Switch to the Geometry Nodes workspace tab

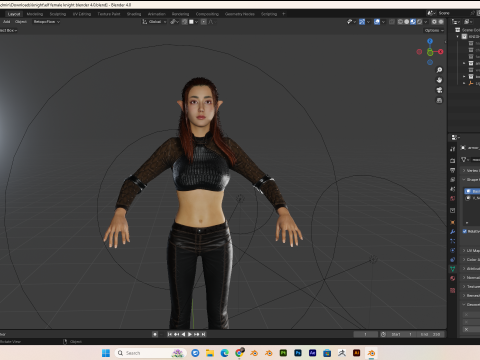[239, 14]
